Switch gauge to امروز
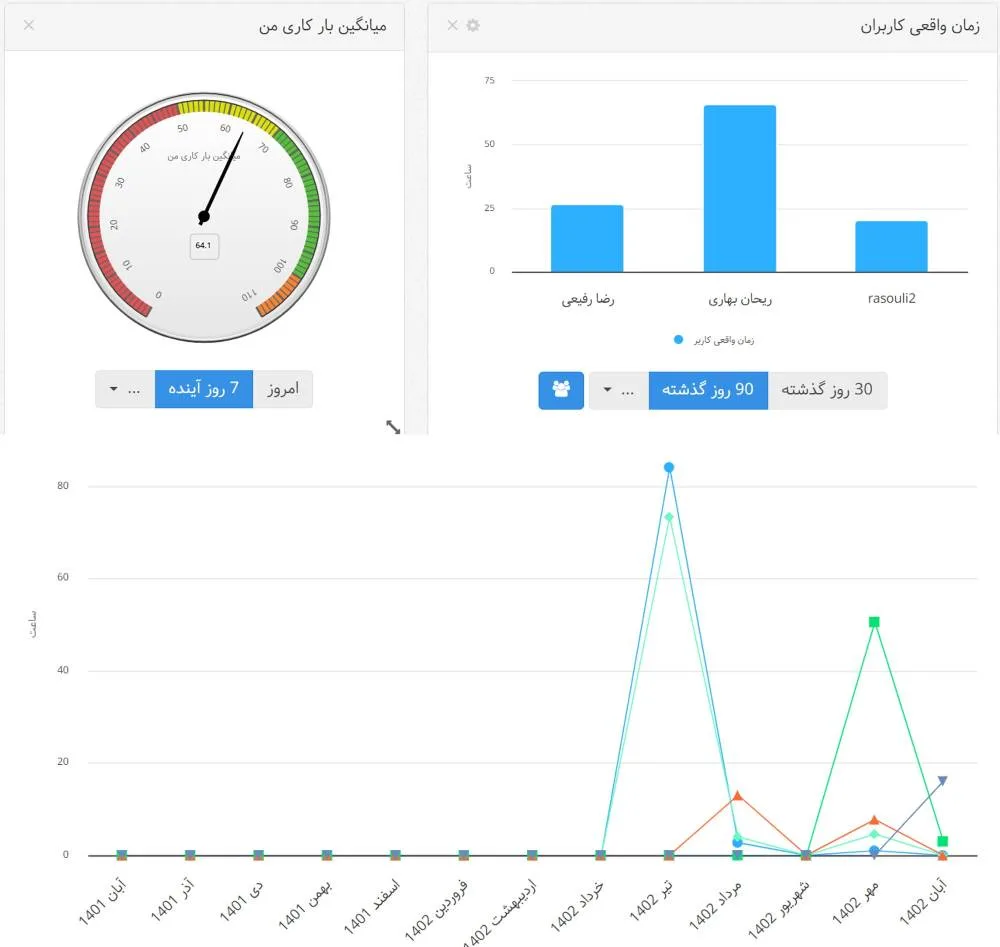This screenshot has height=947, width=1000. pos(283,389)
